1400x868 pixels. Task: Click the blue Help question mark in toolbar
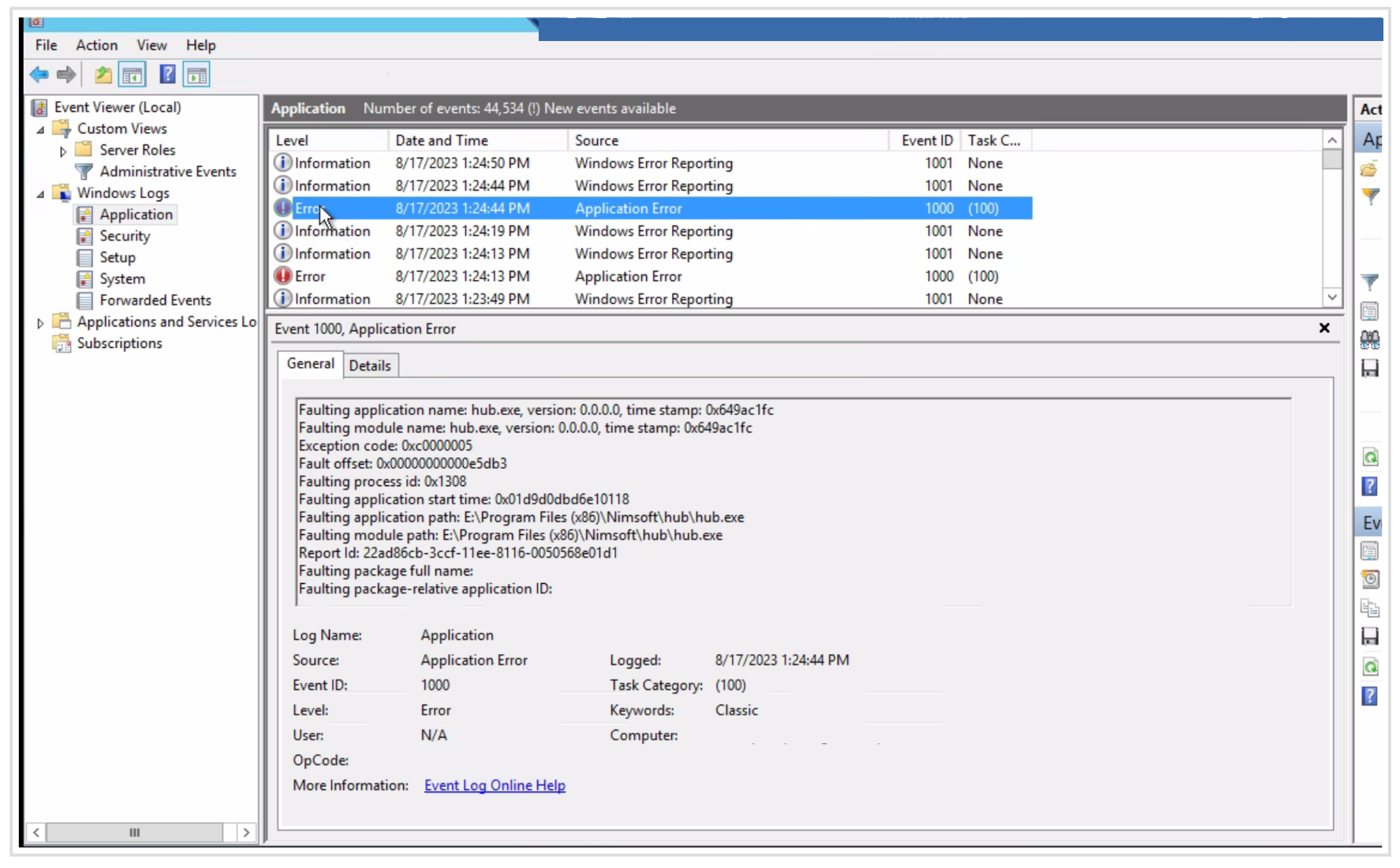tap(167, 75)
